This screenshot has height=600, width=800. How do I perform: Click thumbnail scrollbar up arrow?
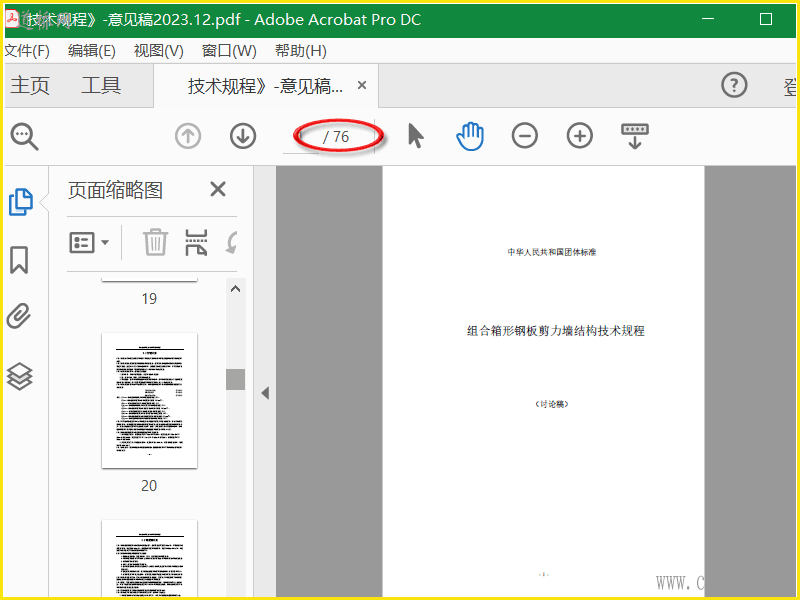point(235,289)
